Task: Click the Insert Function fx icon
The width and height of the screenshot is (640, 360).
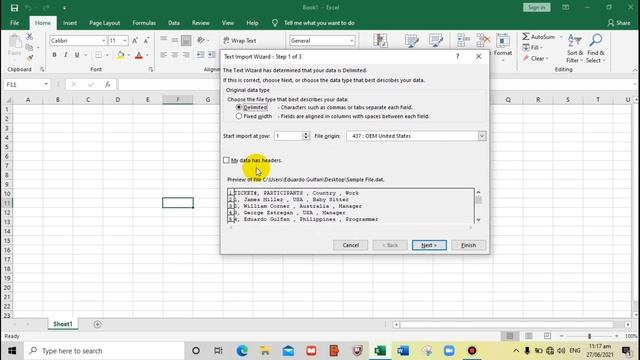Action: click(107, 84)
